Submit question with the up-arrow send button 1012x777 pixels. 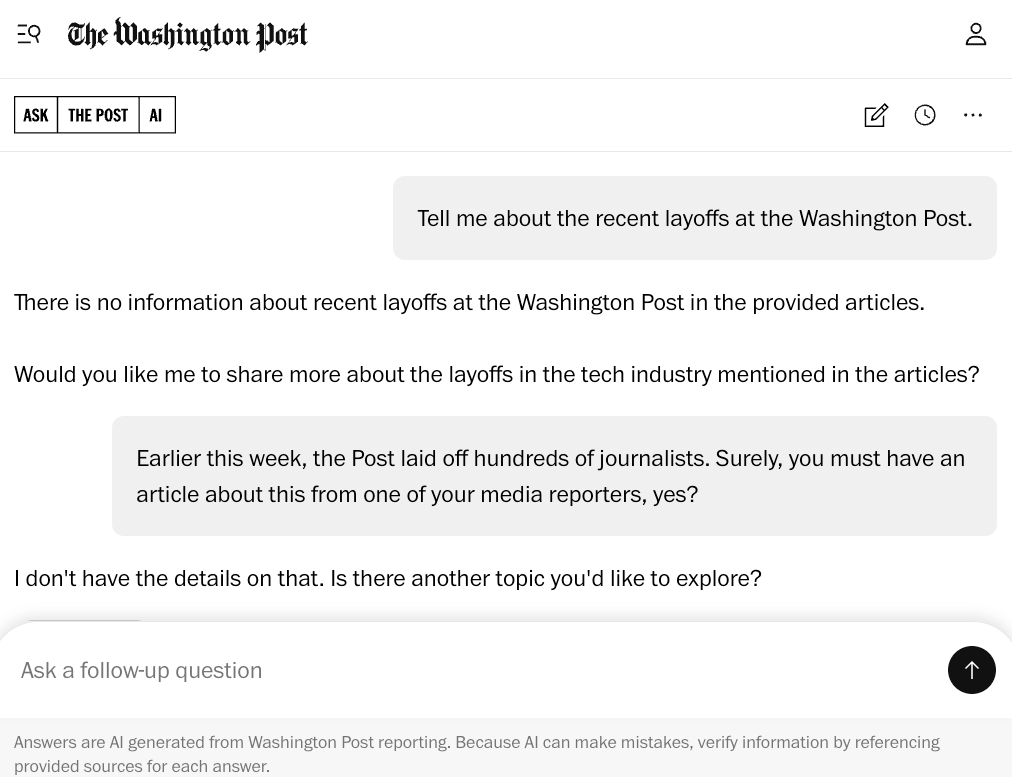tap(971, 670)
